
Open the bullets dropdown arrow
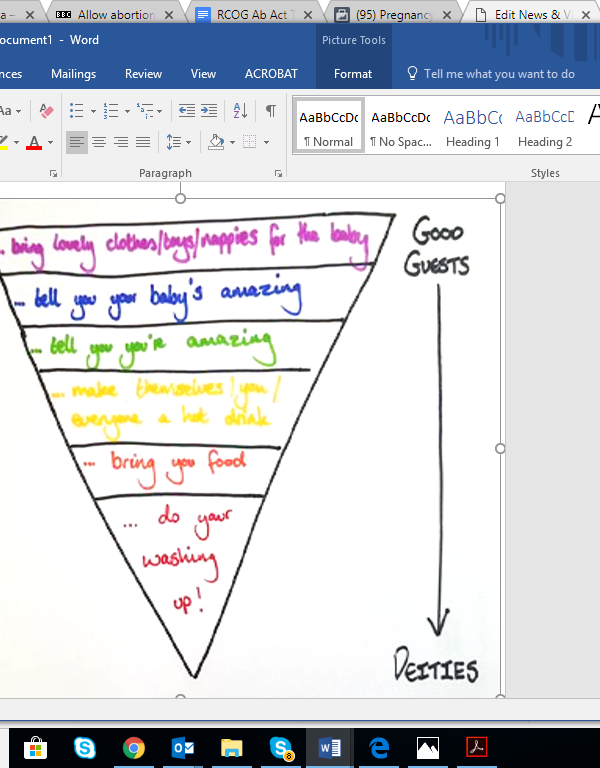[x=93, y=111]
